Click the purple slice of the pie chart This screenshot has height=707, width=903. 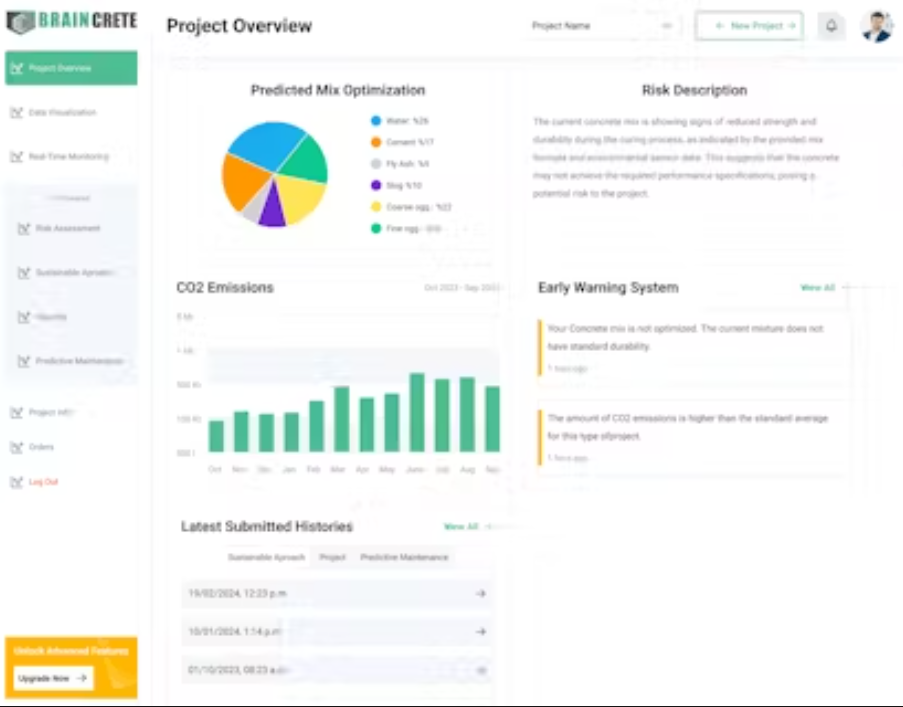pyautogui.click(x=272, y=210)
